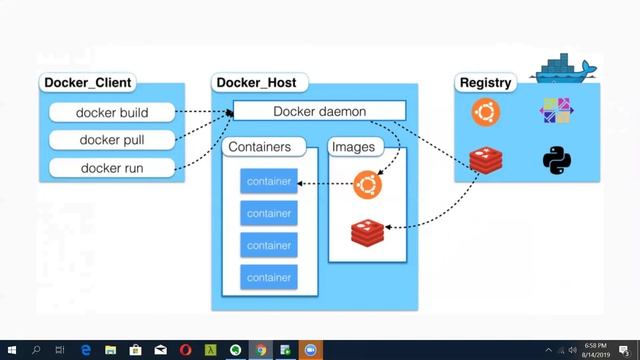
Task: Click the 'docker run' command box
Action: (x=112, y=168)
